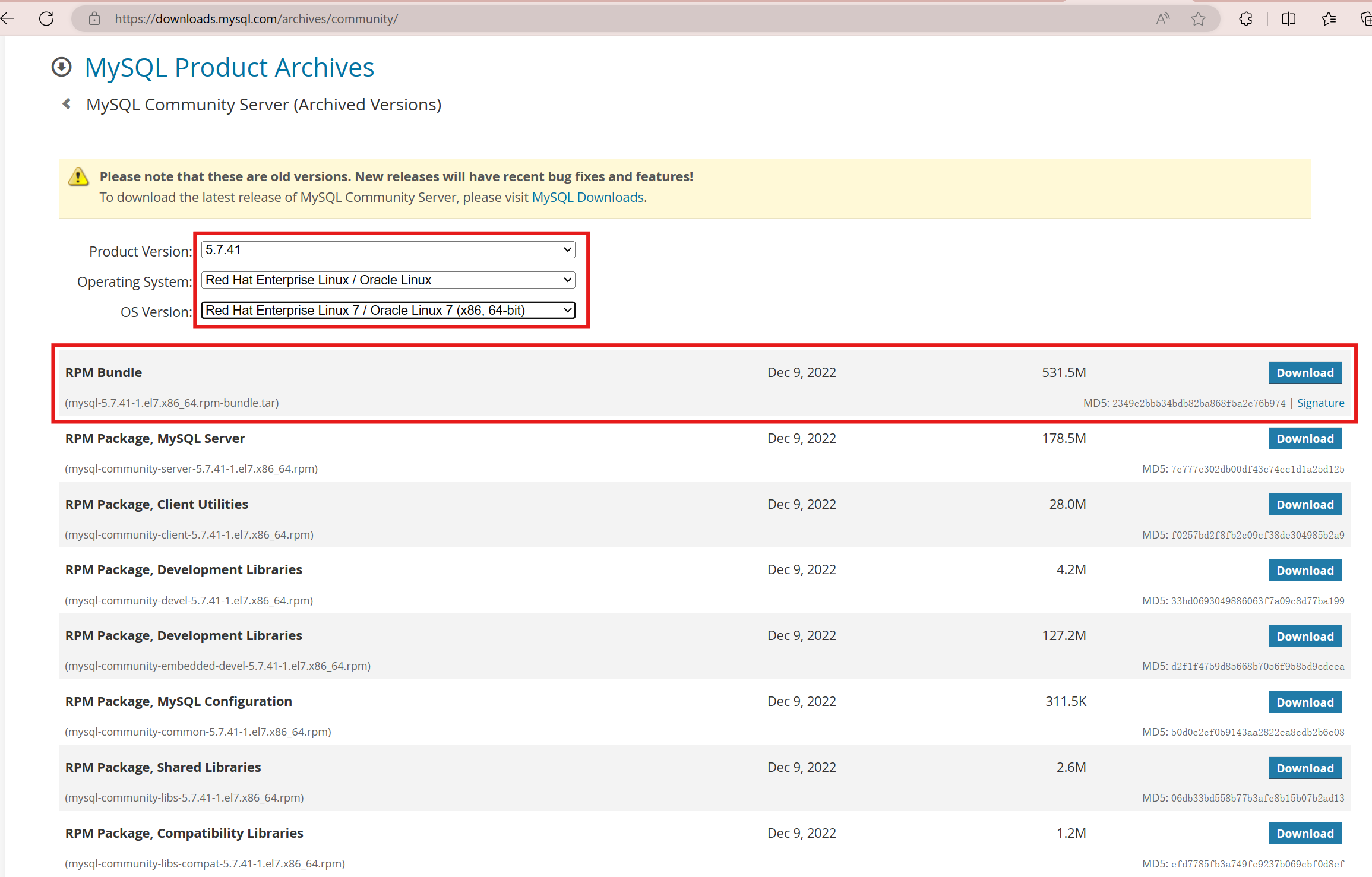Image resolution: width=1372 pixels, height=877 pixels.
Task: Expand the OS Version dropdown
Action: [388, 310]
